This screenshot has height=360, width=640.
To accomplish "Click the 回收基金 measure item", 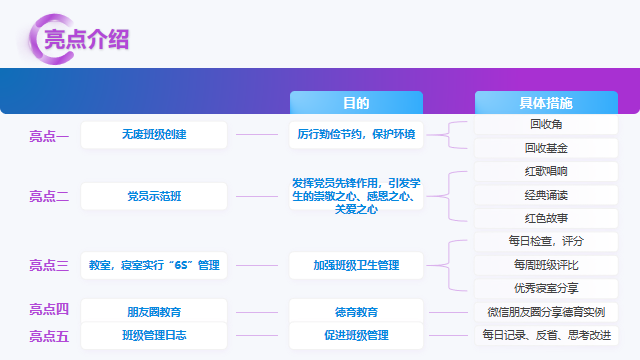I will 546,148.
